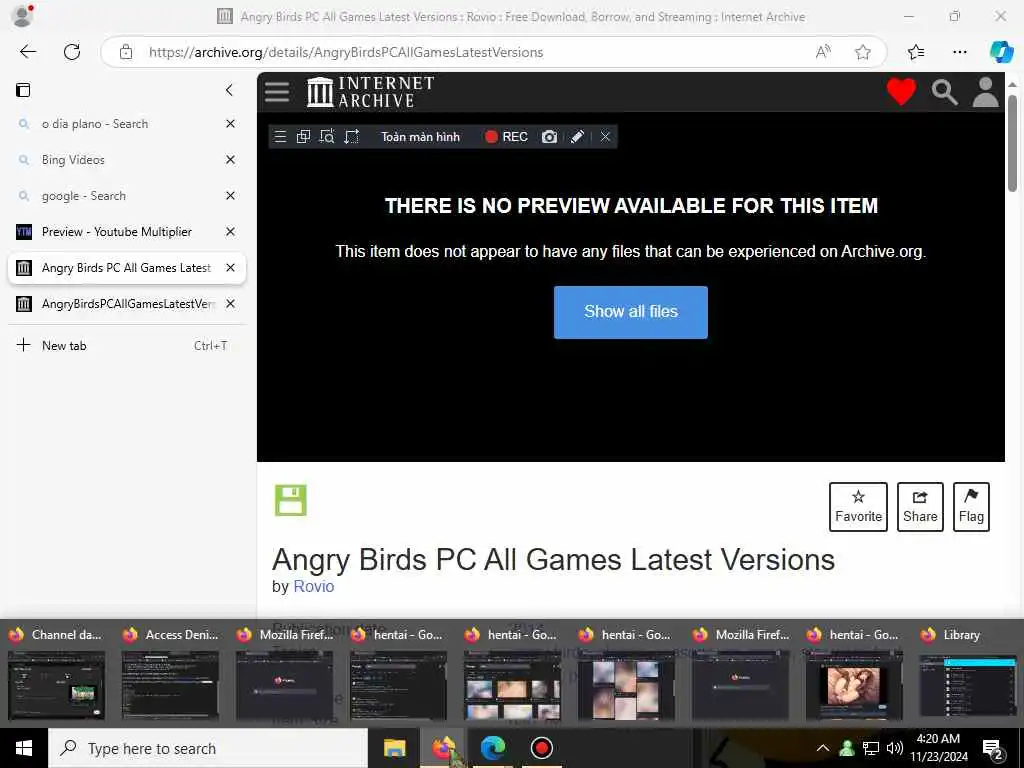1024x768 pixels.
Task: Open Library Firefox window thumbnail
Action: (969, 673)
